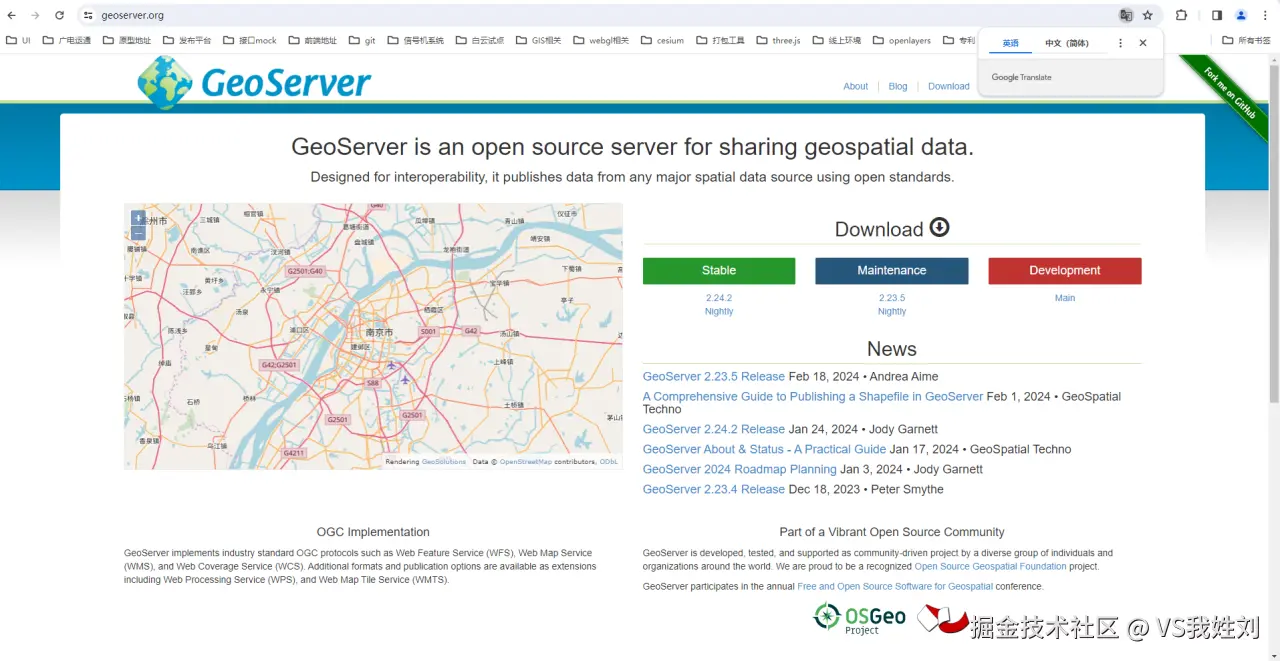Image resolution: width=1280 pixels, height=661 pixels.
Task: Select the 中文（简体） tab in translate popup
Action: [1067, 43]
